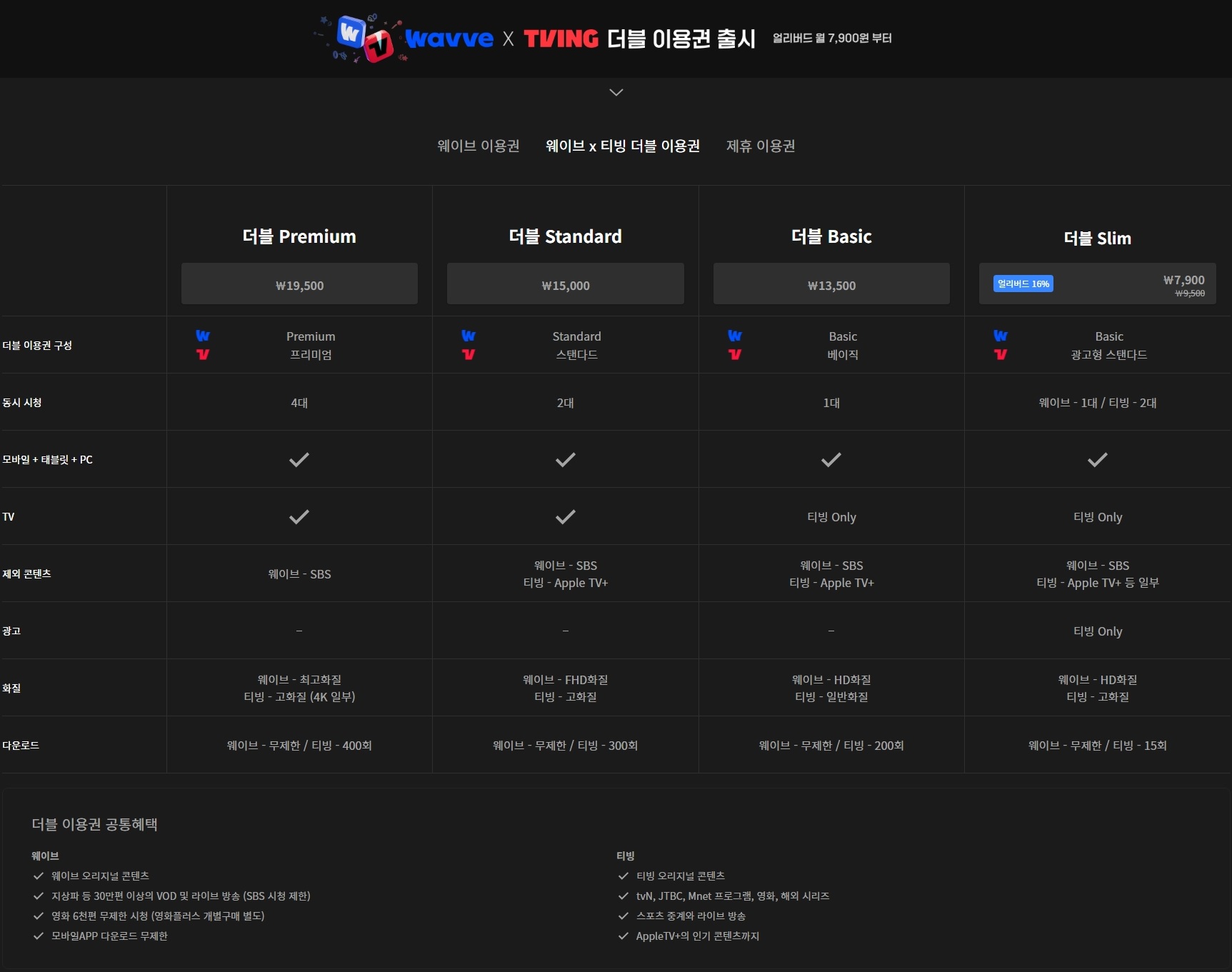Choose the ₩13,500 더블 Basic price button
This screenshot has height=972, width=1232.
pyautogui.click(x=831, y=284)
